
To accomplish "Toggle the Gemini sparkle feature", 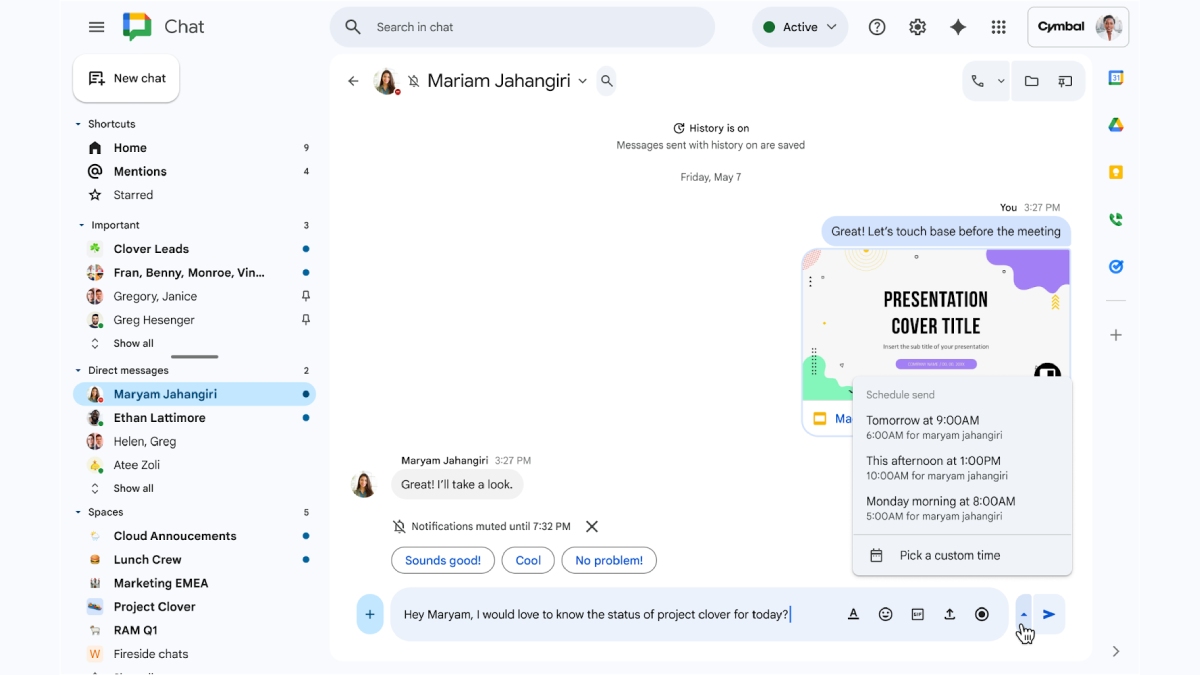I will coord(957,27).
